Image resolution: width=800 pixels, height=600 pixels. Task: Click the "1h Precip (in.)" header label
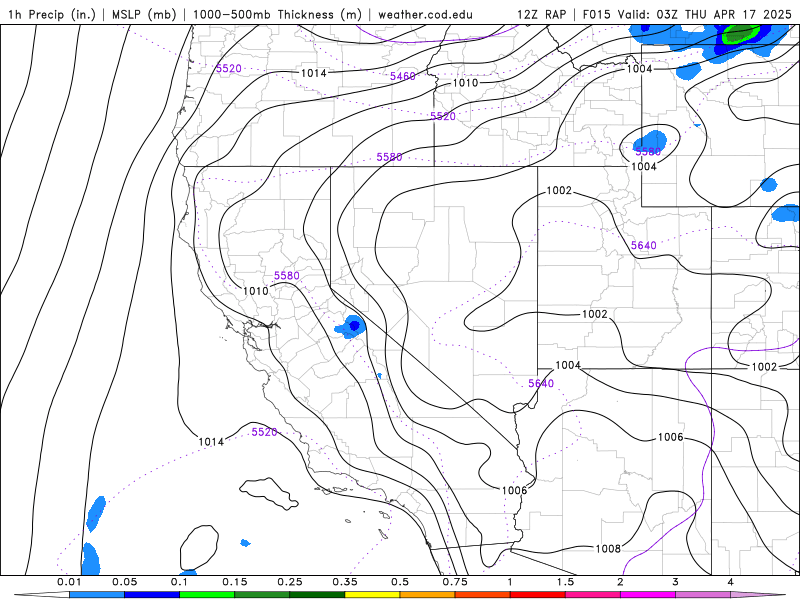(52, 14)
